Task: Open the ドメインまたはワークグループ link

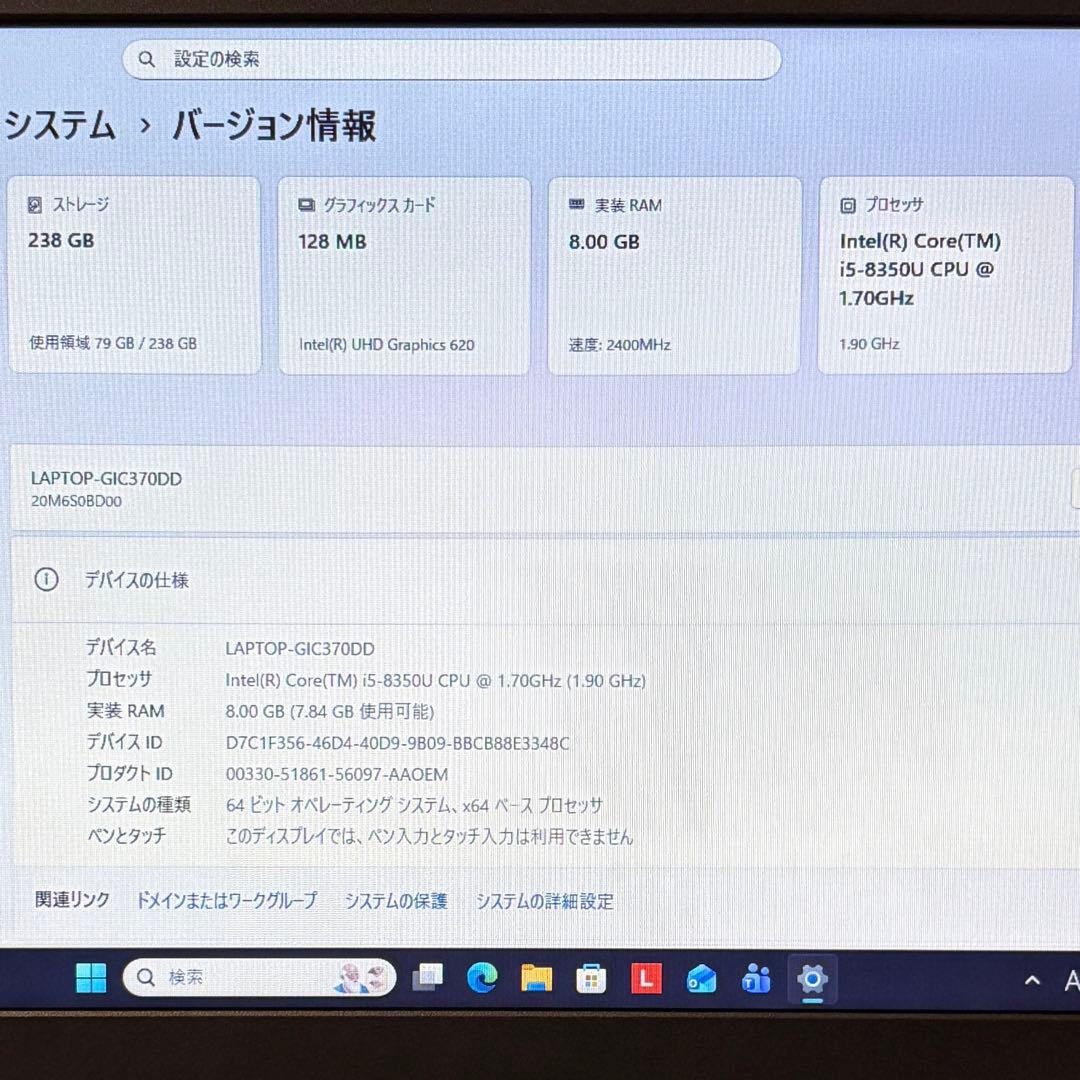Action: 228,899
